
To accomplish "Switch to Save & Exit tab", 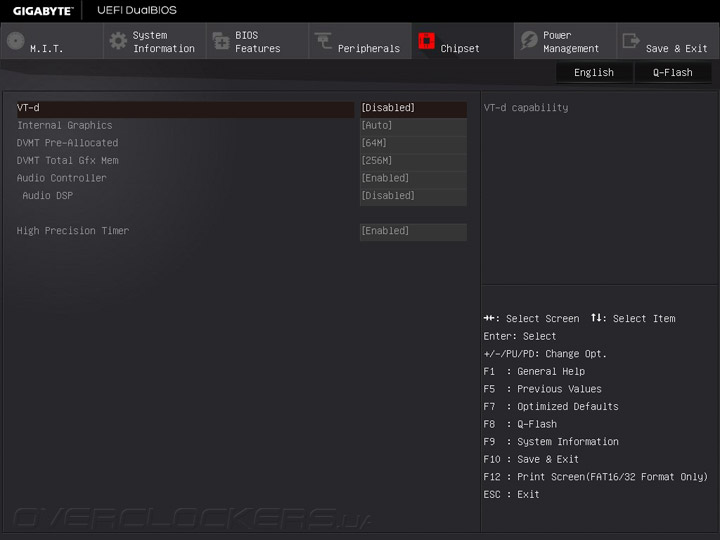I will pyautogui.click(x=668, y=41).
